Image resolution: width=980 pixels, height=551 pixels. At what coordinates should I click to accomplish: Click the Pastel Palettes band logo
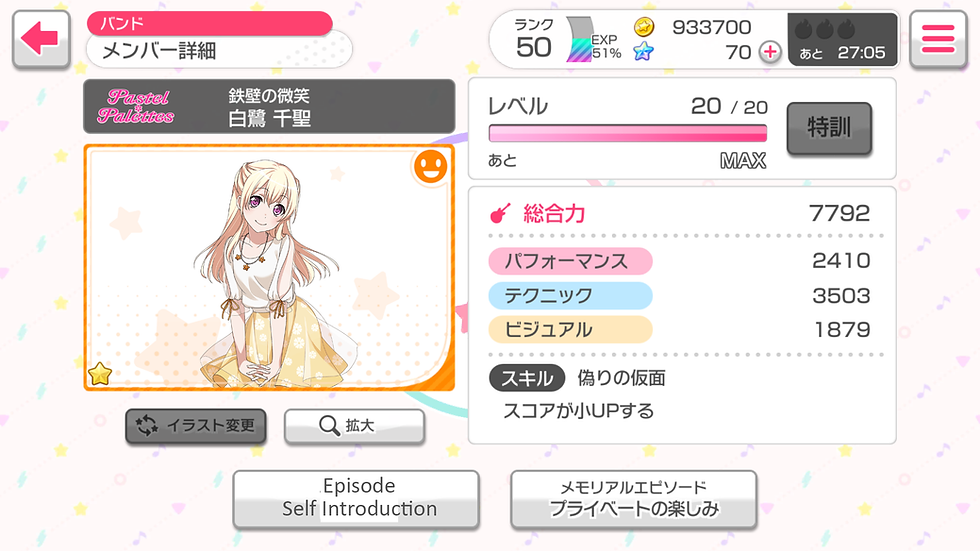pyautogui.click(x=136, y=106)
